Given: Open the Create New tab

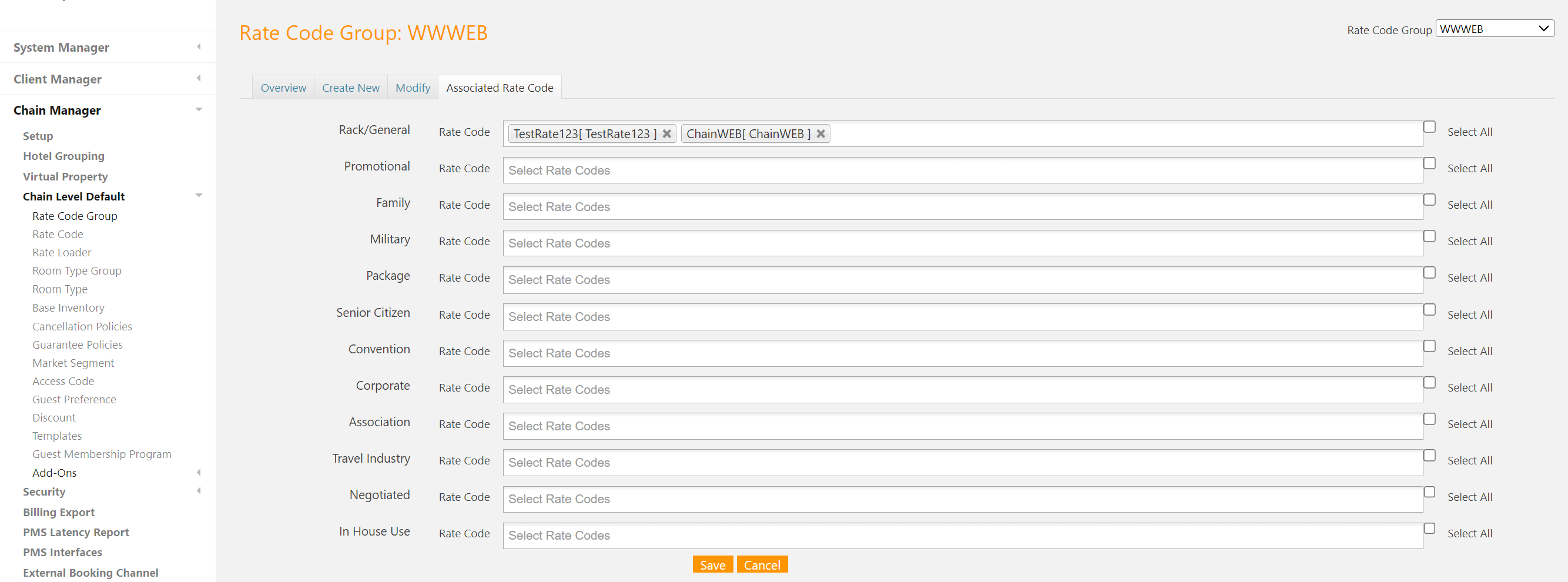Looking at the screenshot, I should [x=351, y=88].
